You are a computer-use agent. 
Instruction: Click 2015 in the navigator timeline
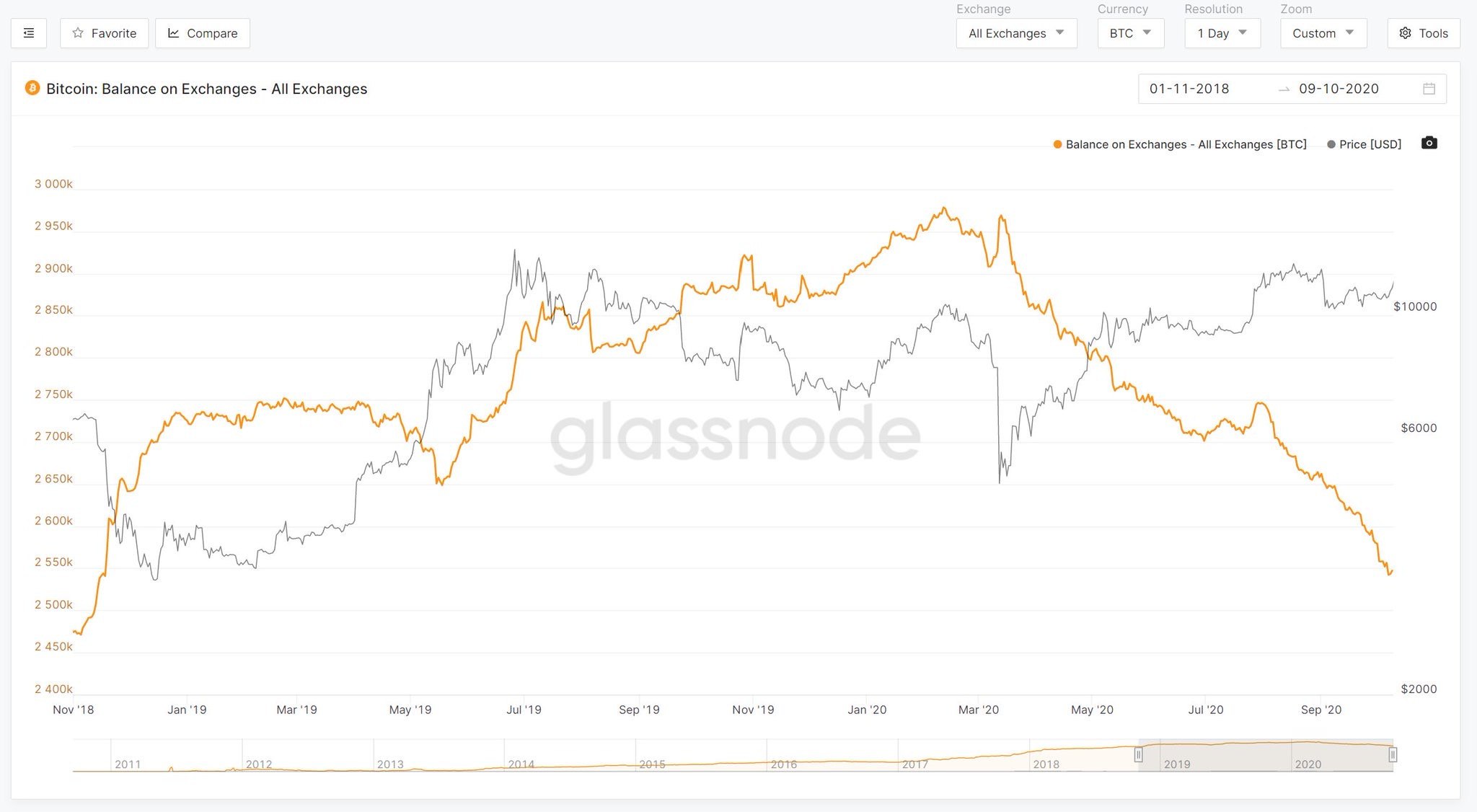(652, 764)
